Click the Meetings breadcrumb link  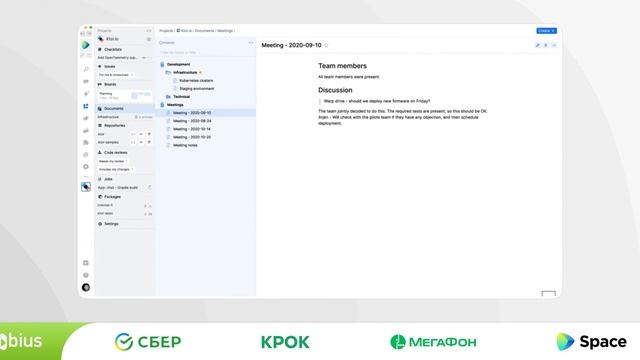[225, 31]
